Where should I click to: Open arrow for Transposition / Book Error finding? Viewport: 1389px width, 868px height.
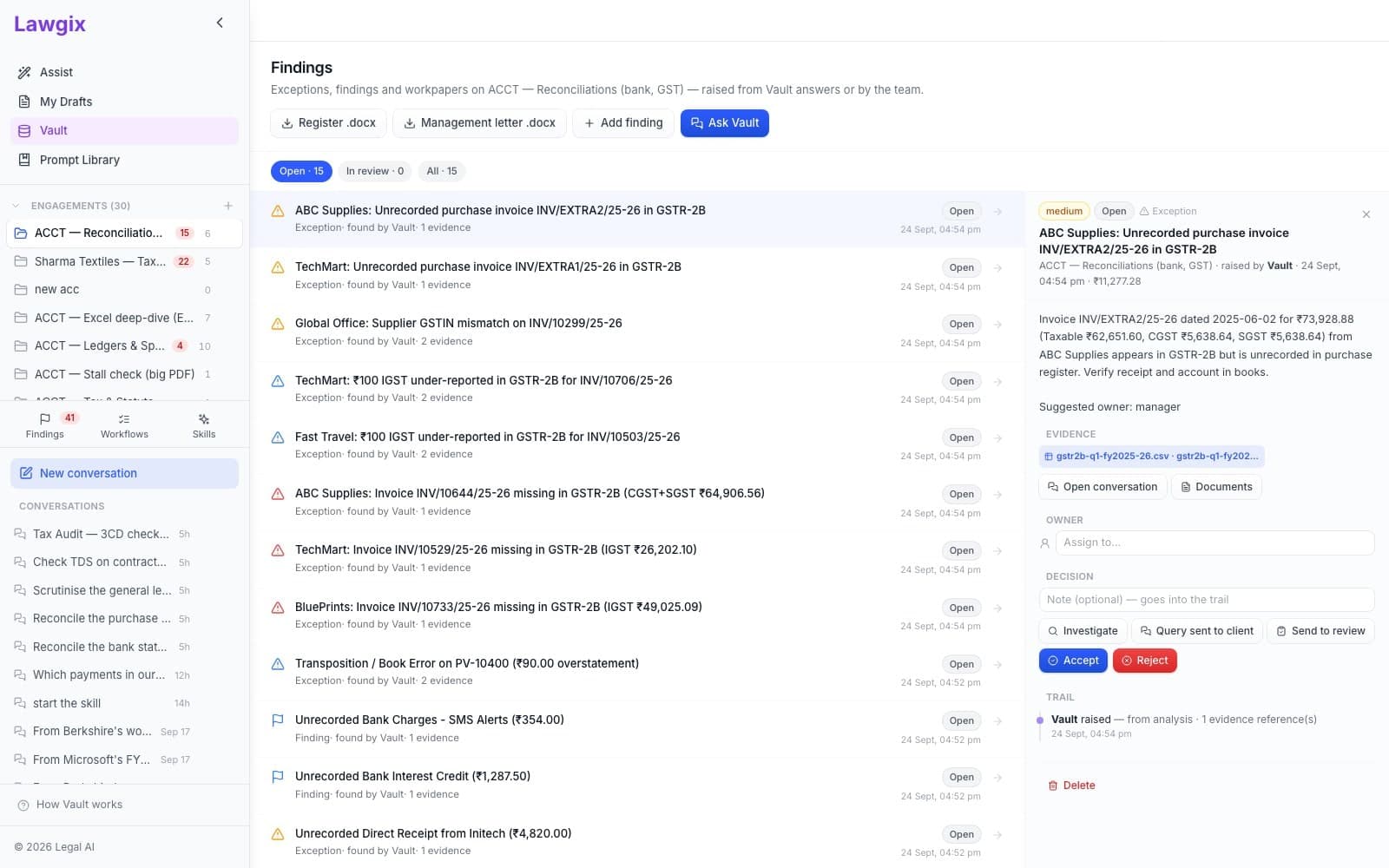coord(997,664)
